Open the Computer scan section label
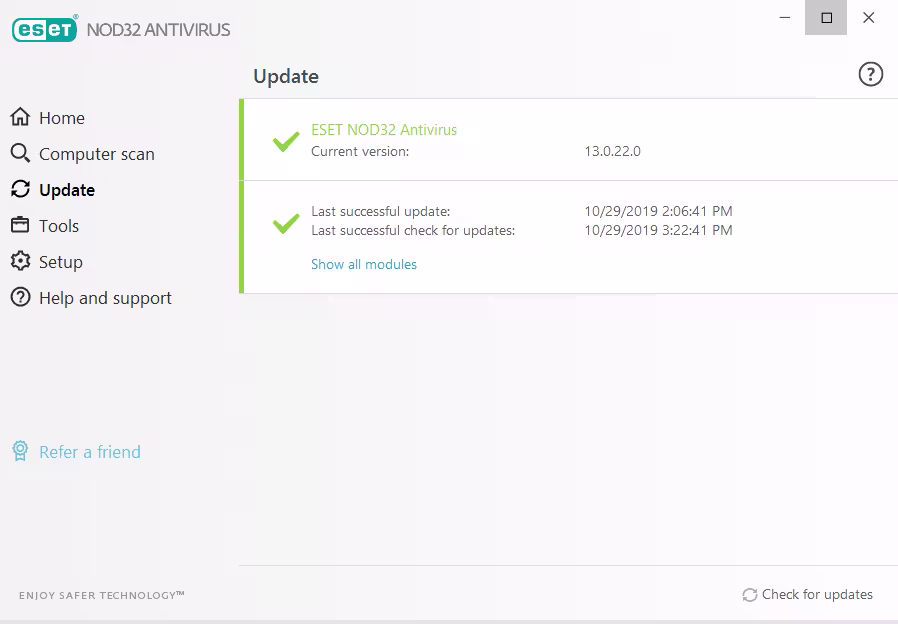Image resolution: width=898 pixels, height=624 pixels. coord(96,154)
